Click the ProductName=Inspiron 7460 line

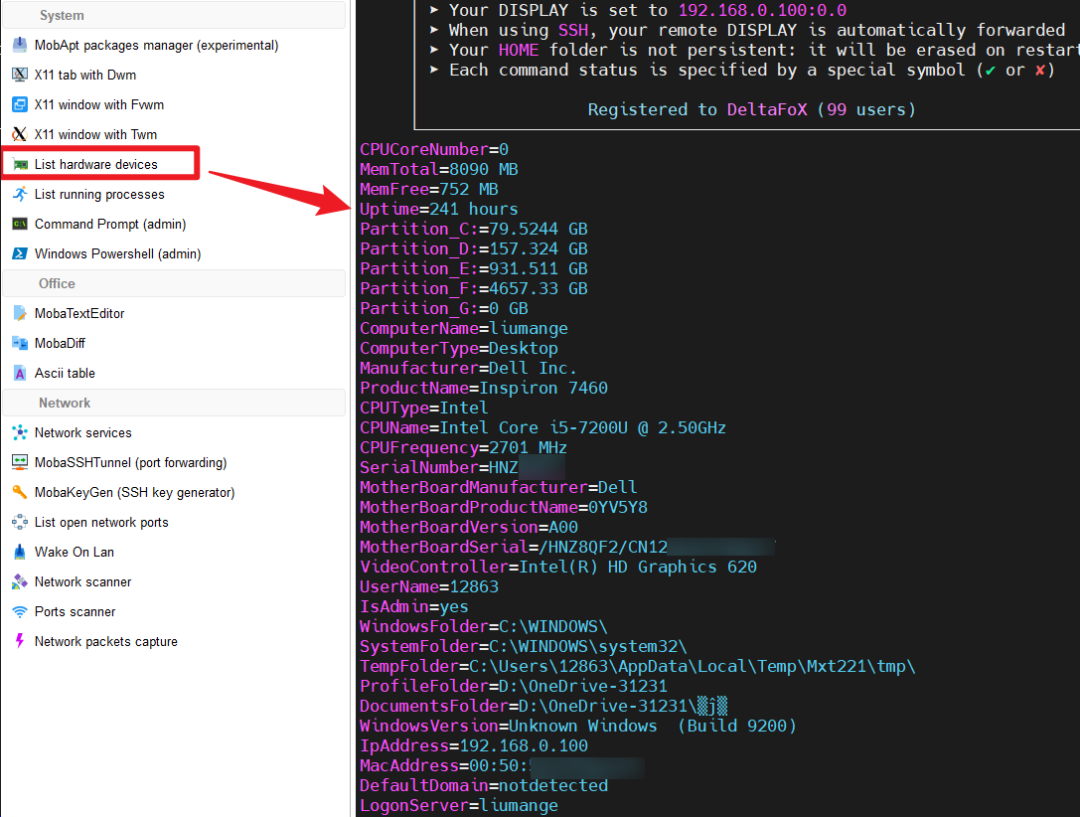[x=484, y=389]
